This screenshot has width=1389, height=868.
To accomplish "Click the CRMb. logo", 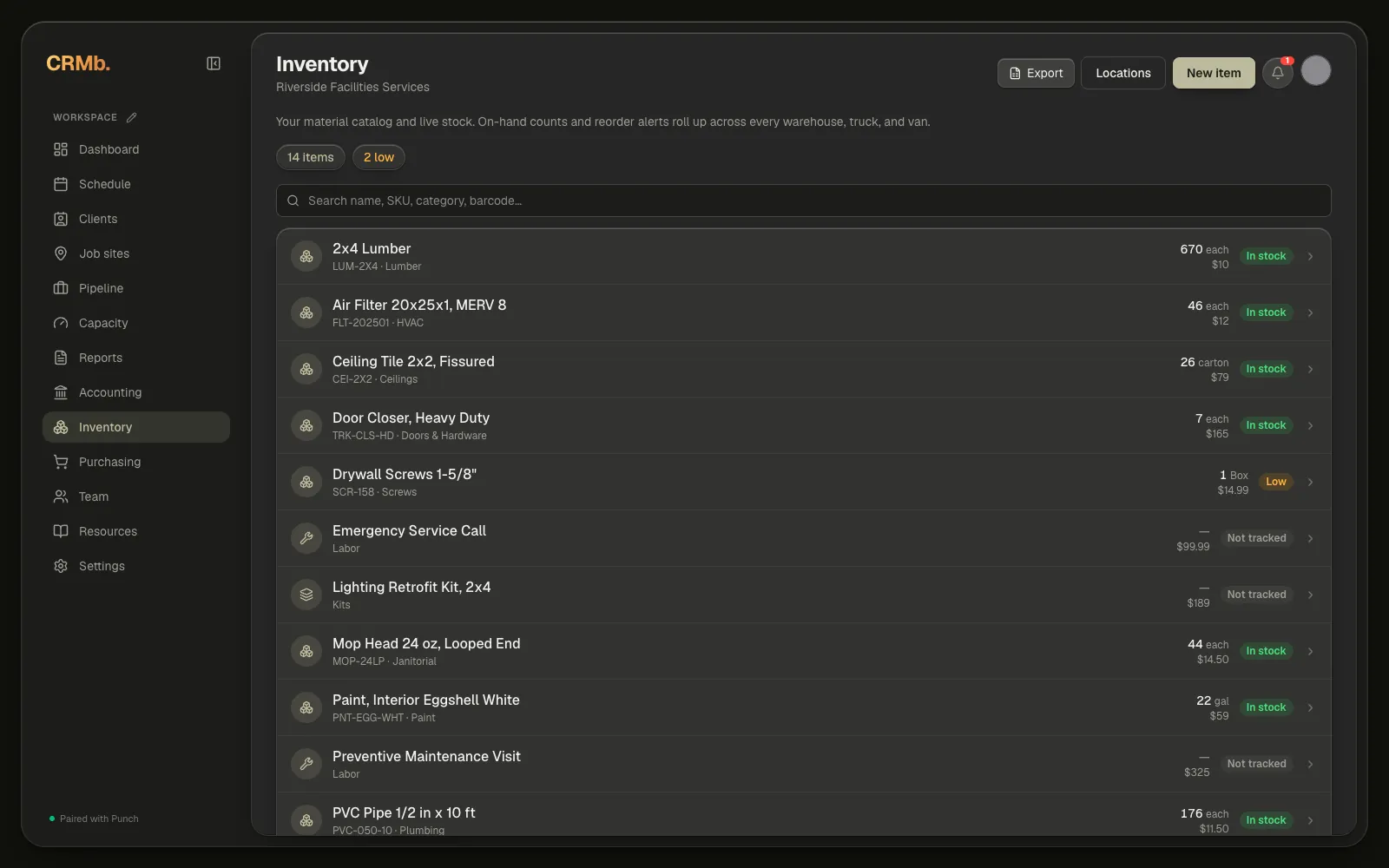I will tap(78, 63).
